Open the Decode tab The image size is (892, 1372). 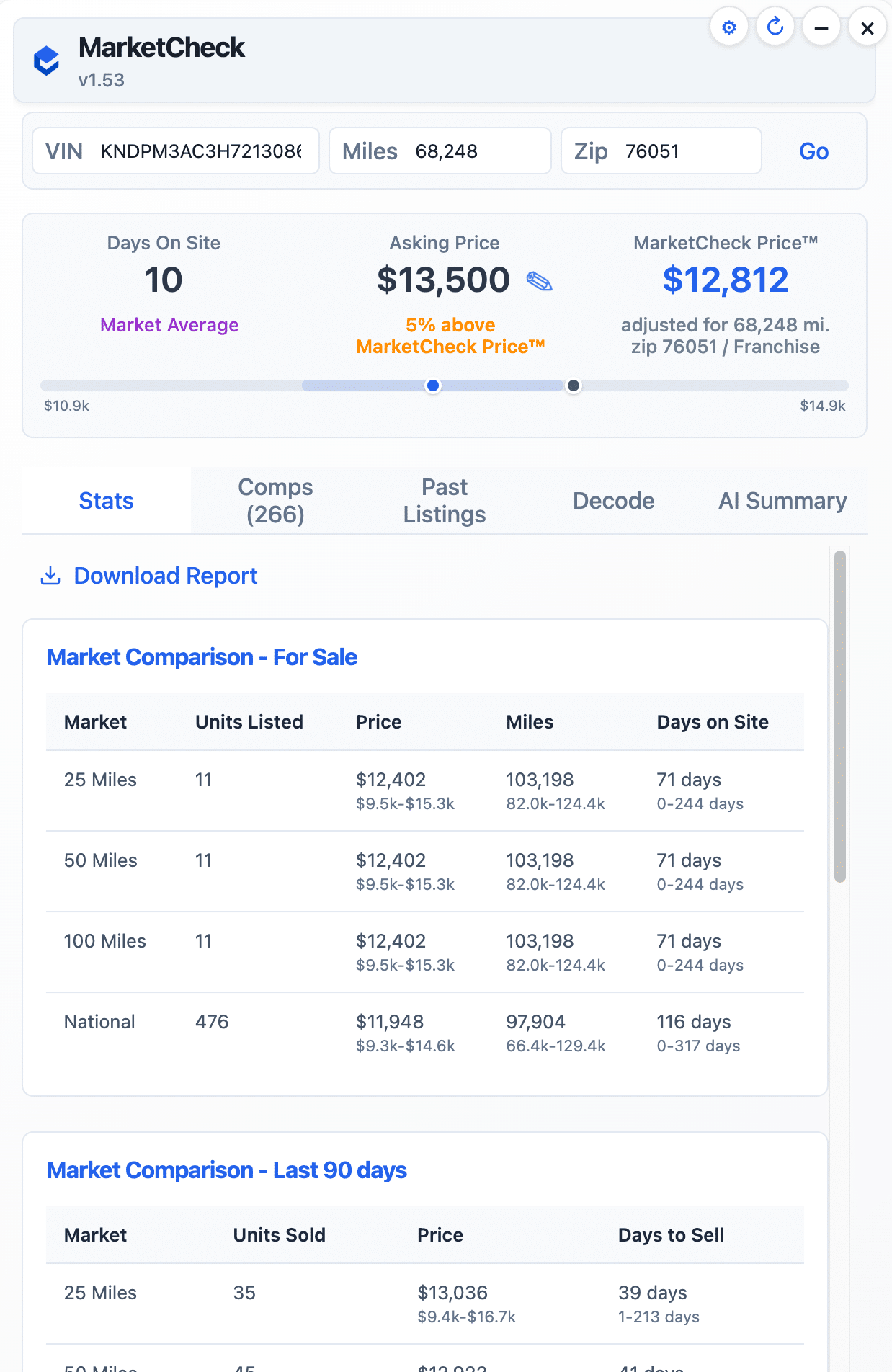point(614,501)
